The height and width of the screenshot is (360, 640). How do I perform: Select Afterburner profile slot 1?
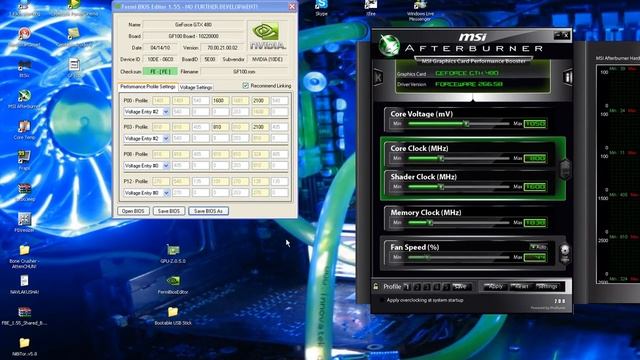(407, 287)
